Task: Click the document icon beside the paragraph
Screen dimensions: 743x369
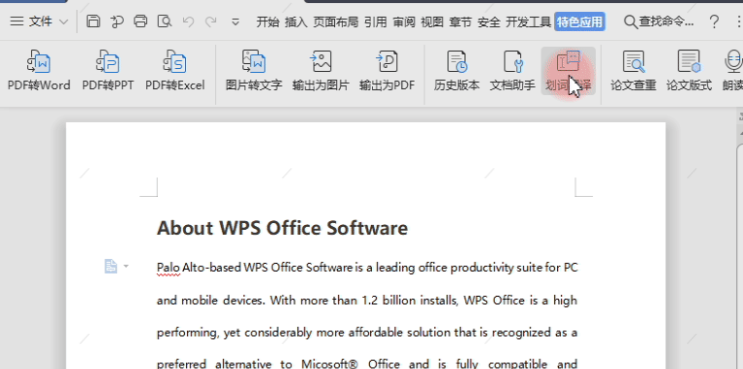Action: 110,266
